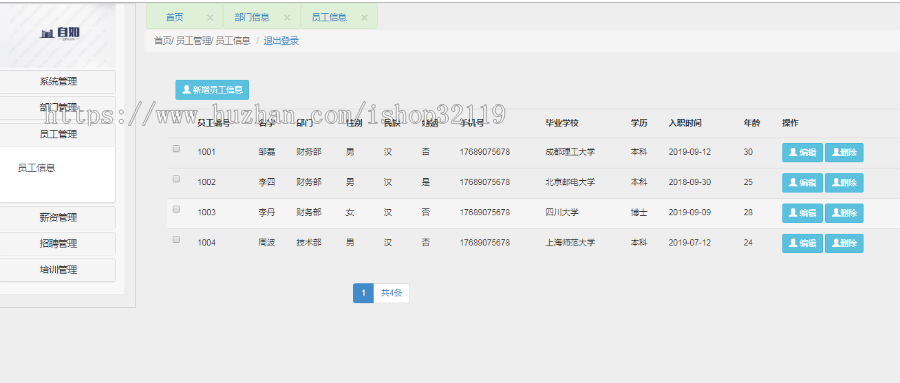Image resolution: width=900 pixels, height=383 pixels.
Task: Go to pagination page 1
Action: [363, 293]
